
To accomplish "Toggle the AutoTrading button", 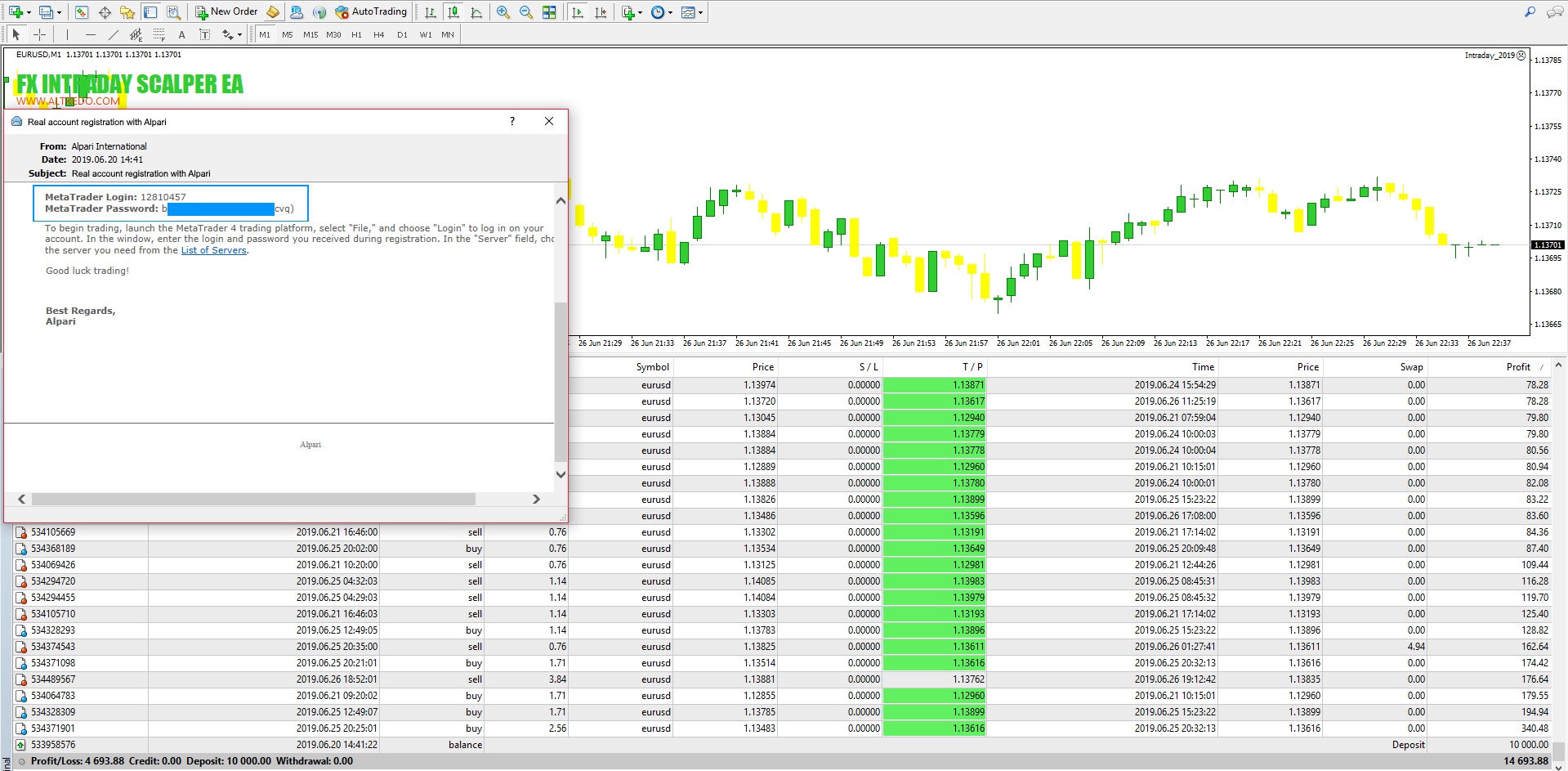I will tap(371, 11).
